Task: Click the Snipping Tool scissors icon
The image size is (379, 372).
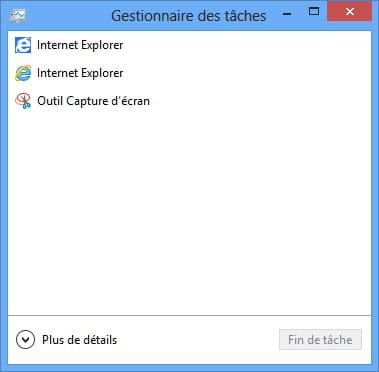Action: click(x=23, y=101)
